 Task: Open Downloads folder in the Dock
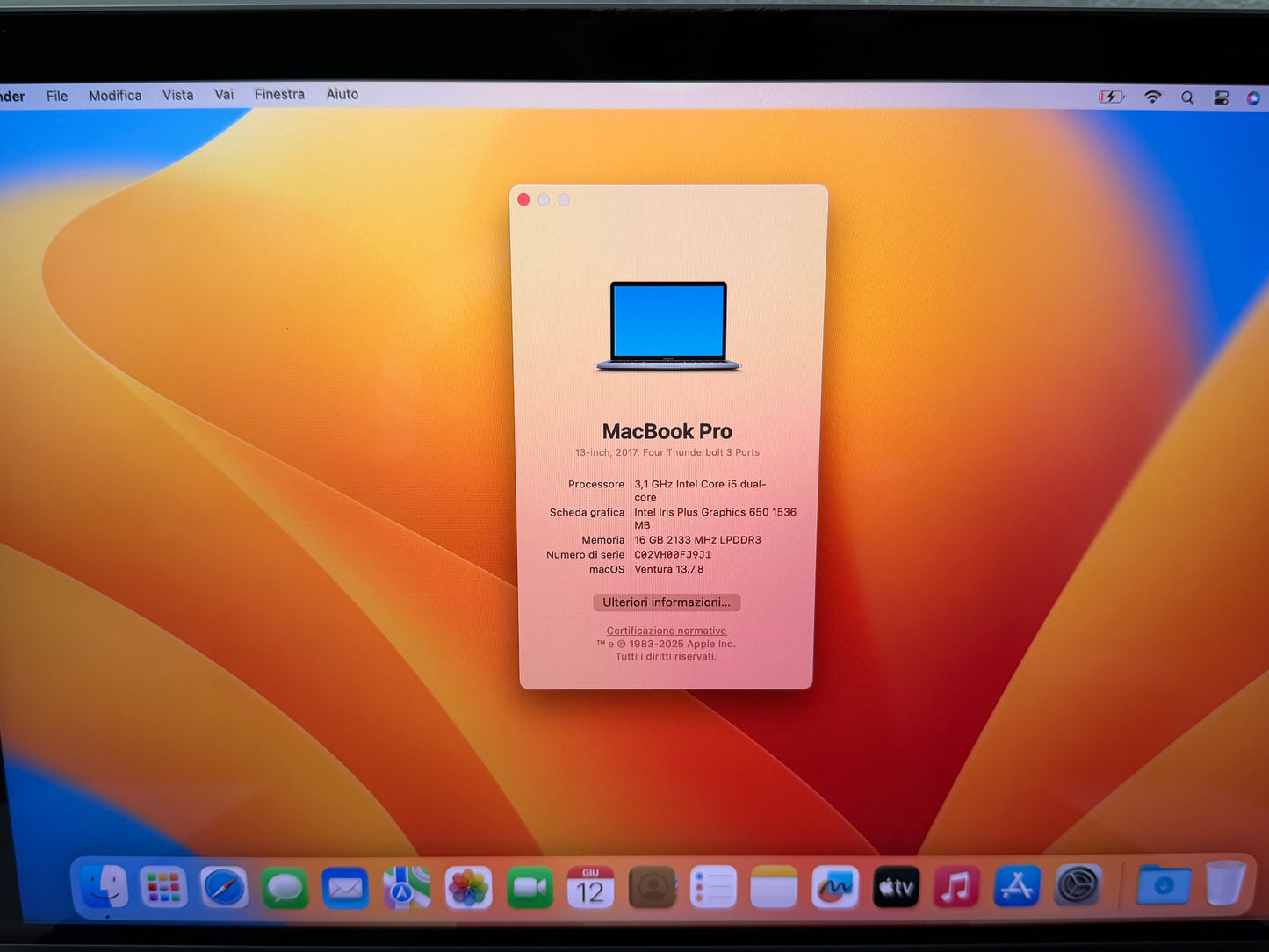pos(1164,883)
